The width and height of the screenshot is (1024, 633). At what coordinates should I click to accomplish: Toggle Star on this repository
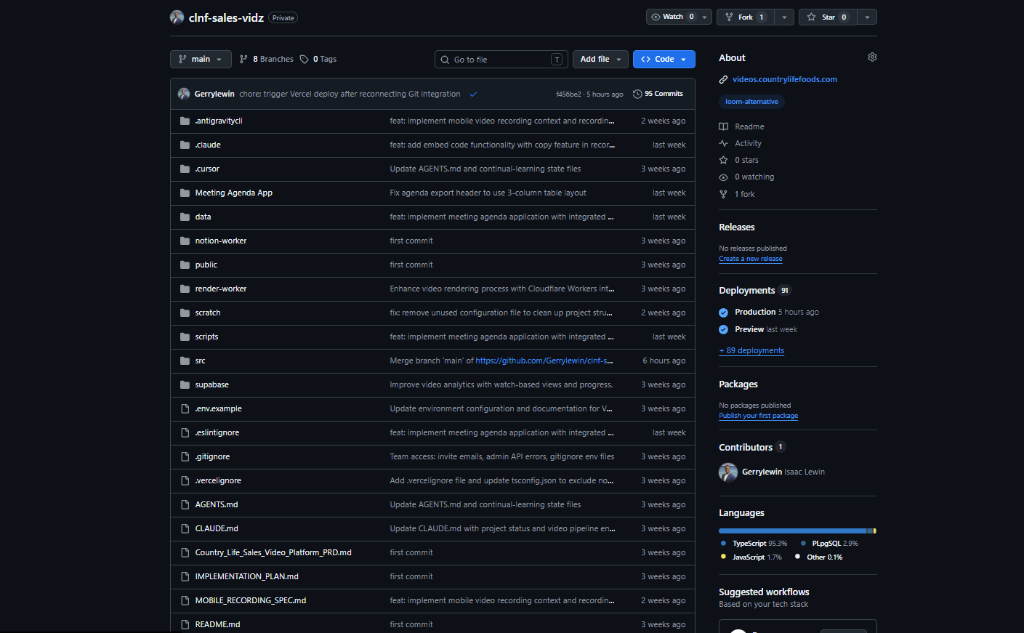pyautogui.click(x=828, y=17)
